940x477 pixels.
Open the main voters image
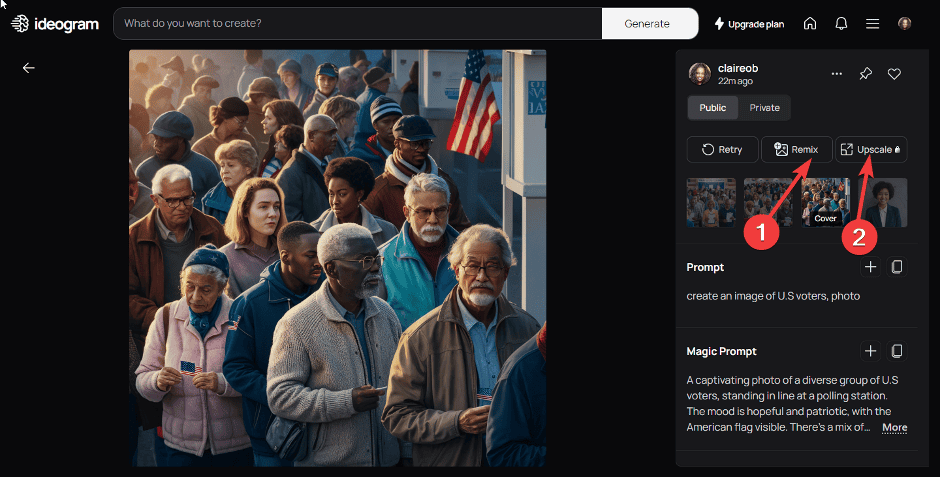tap(338, 258)
